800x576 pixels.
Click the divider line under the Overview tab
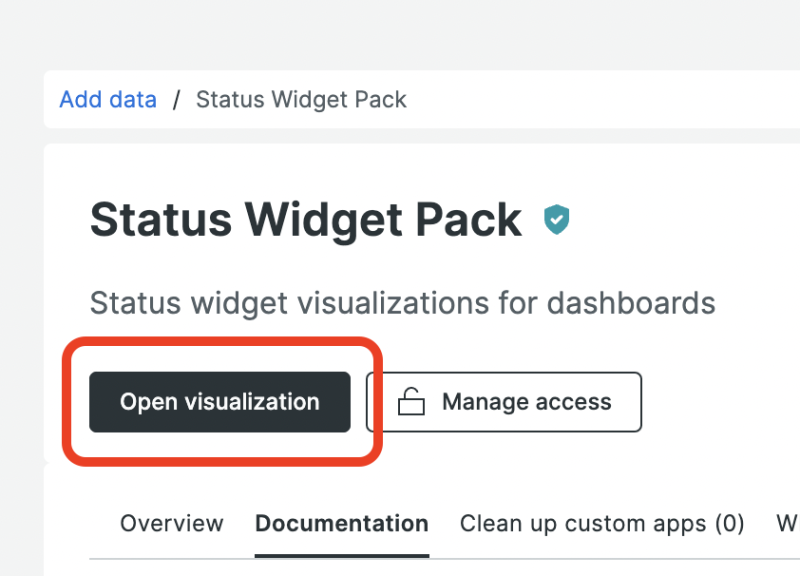(x=171, y=558)
